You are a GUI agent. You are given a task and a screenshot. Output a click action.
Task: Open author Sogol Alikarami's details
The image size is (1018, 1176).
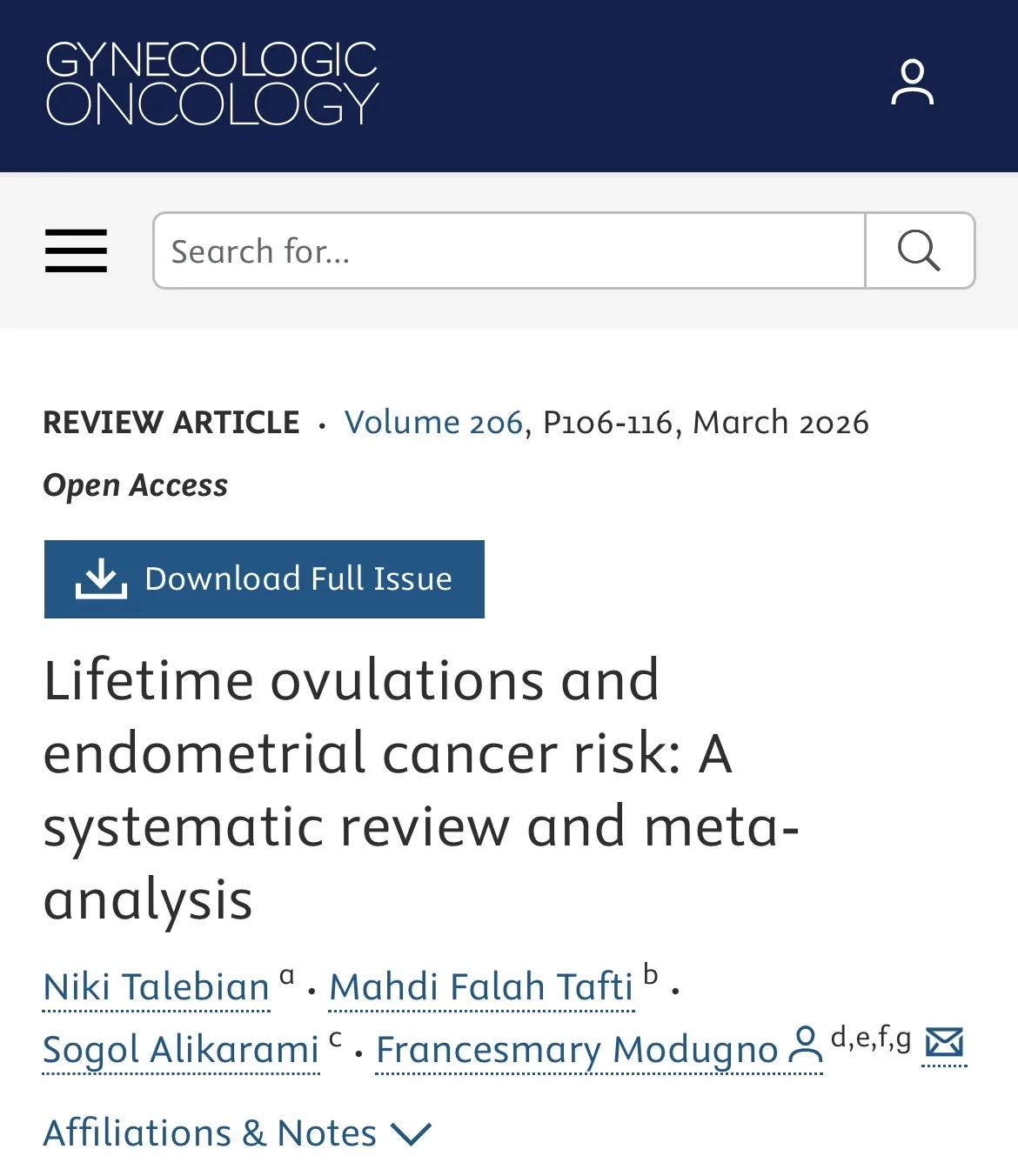181,1050
